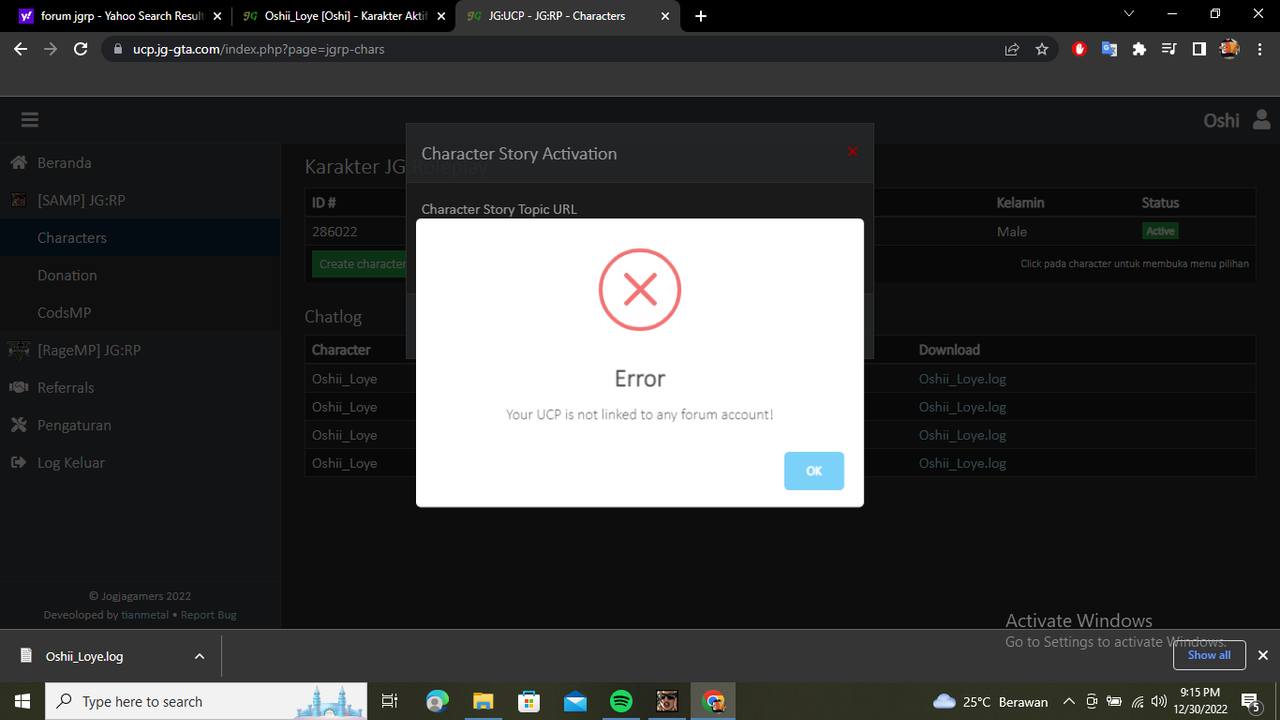Open Microsoft Store from the taskbar
This screenshot has width=1280, height=720.
pyautogui.click(x=529, y=701)
